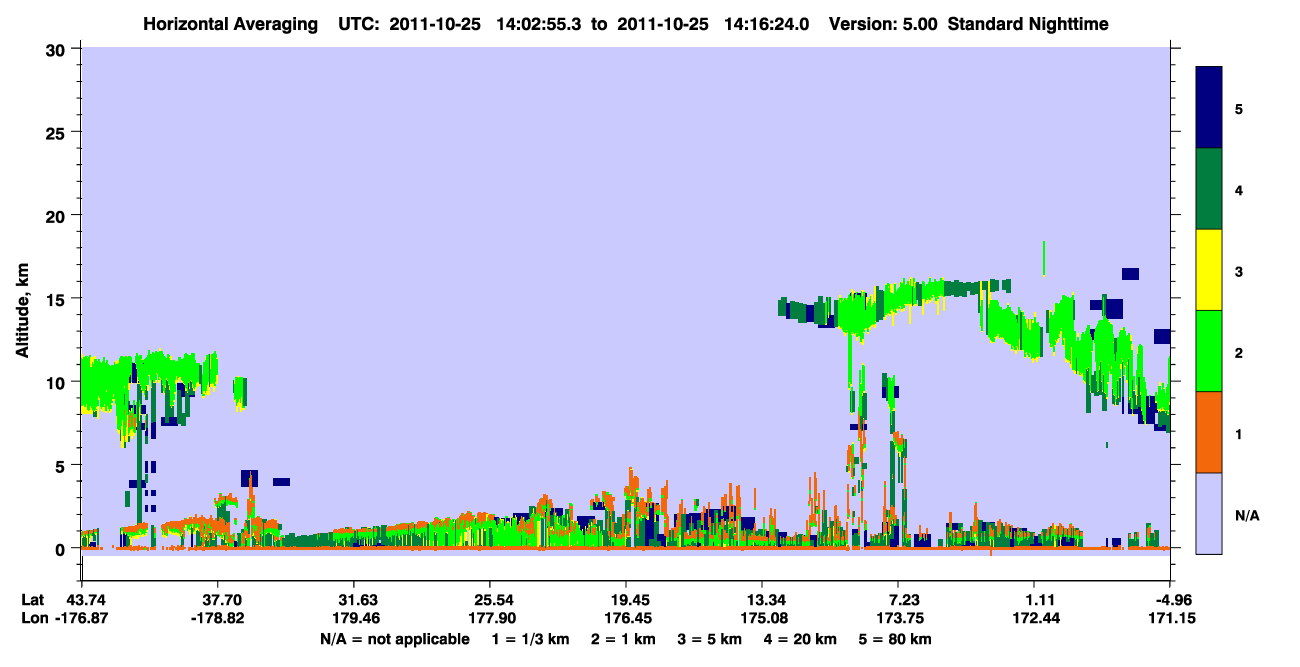Click the 'Lat' row label

click(x=32, y=600)
